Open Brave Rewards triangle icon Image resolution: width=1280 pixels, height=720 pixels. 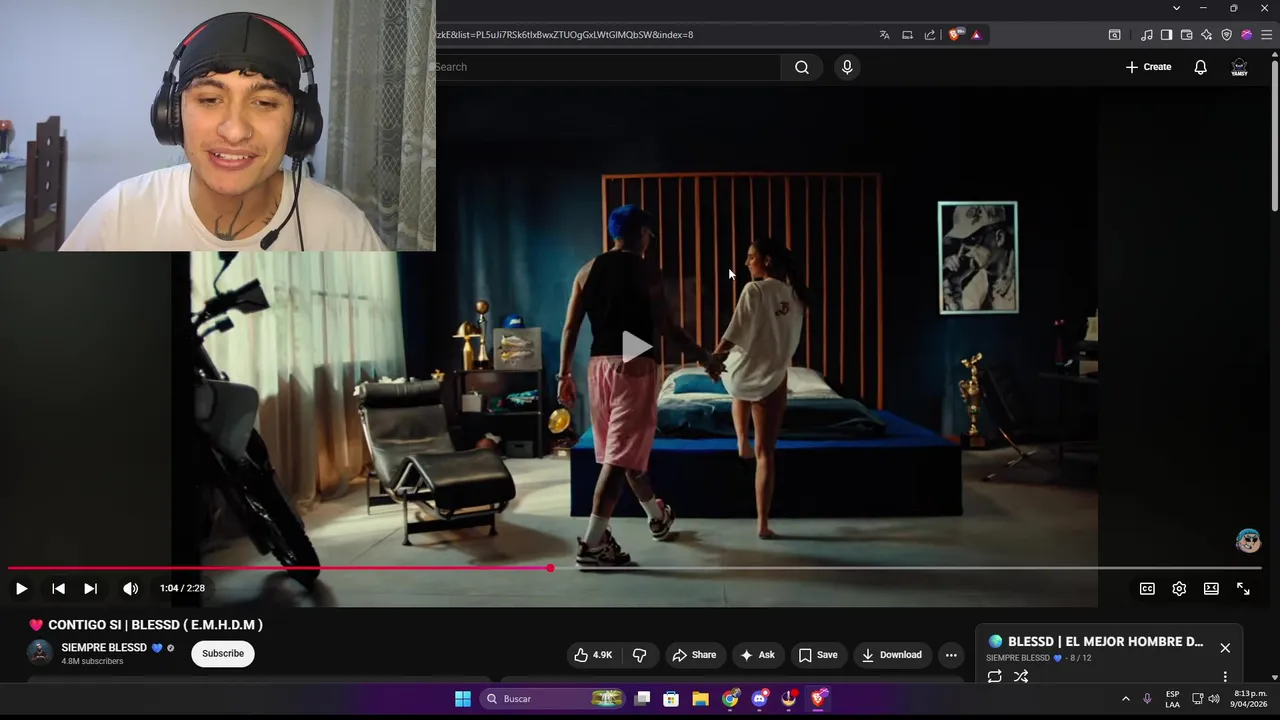[x=976, y=35]
